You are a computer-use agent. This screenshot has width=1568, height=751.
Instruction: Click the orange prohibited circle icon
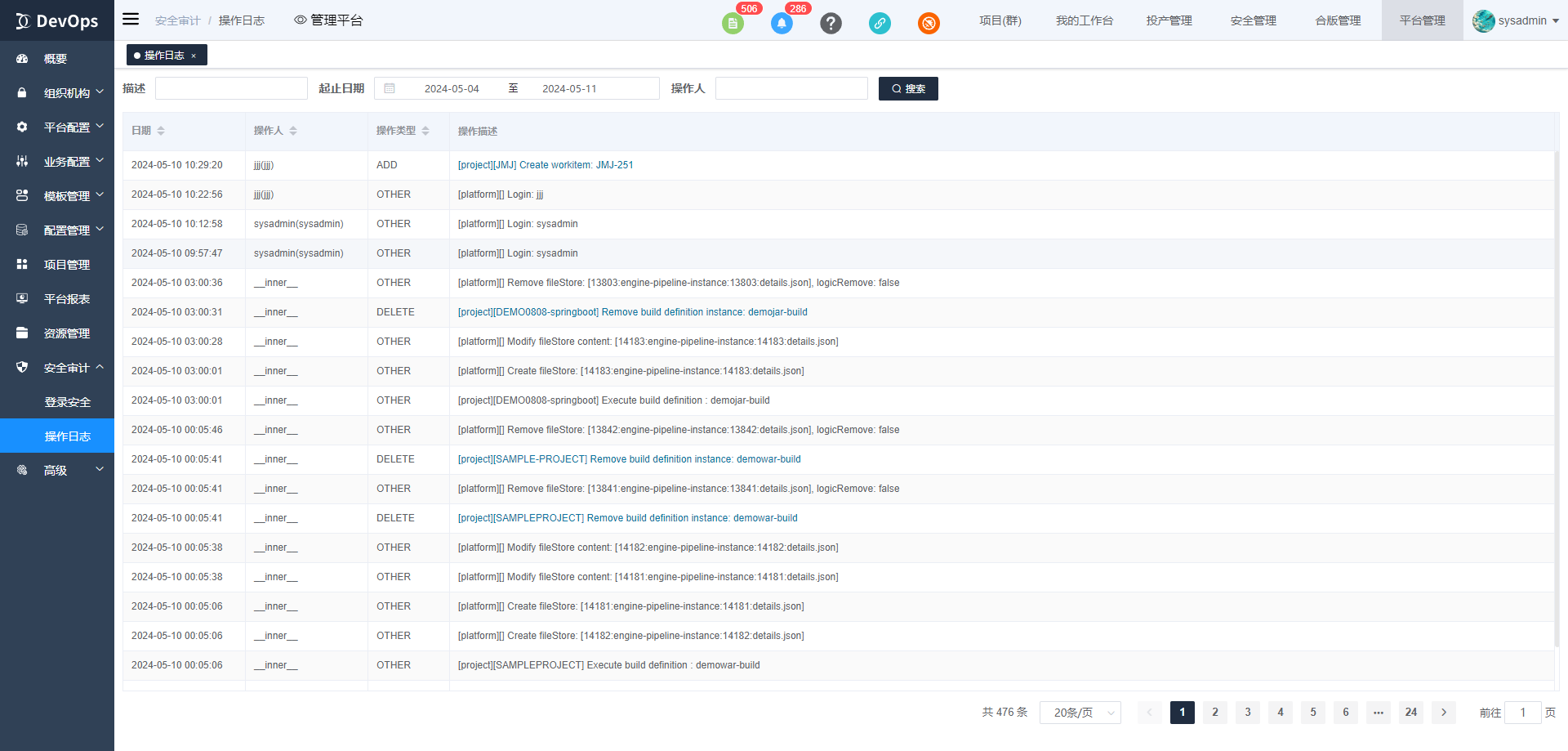929,24
